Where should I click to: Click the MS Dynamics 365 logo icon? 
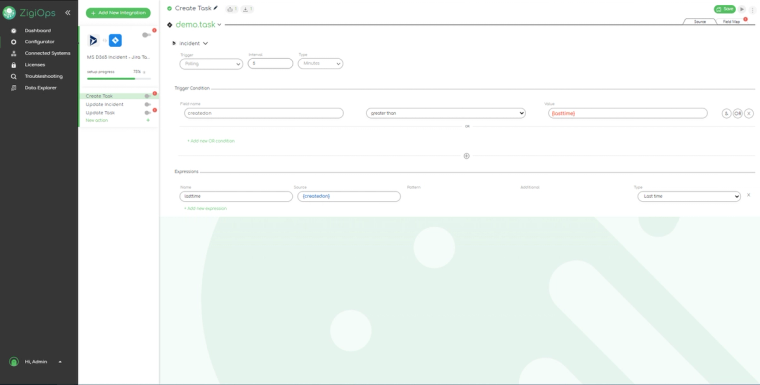(x=94, y=40)
